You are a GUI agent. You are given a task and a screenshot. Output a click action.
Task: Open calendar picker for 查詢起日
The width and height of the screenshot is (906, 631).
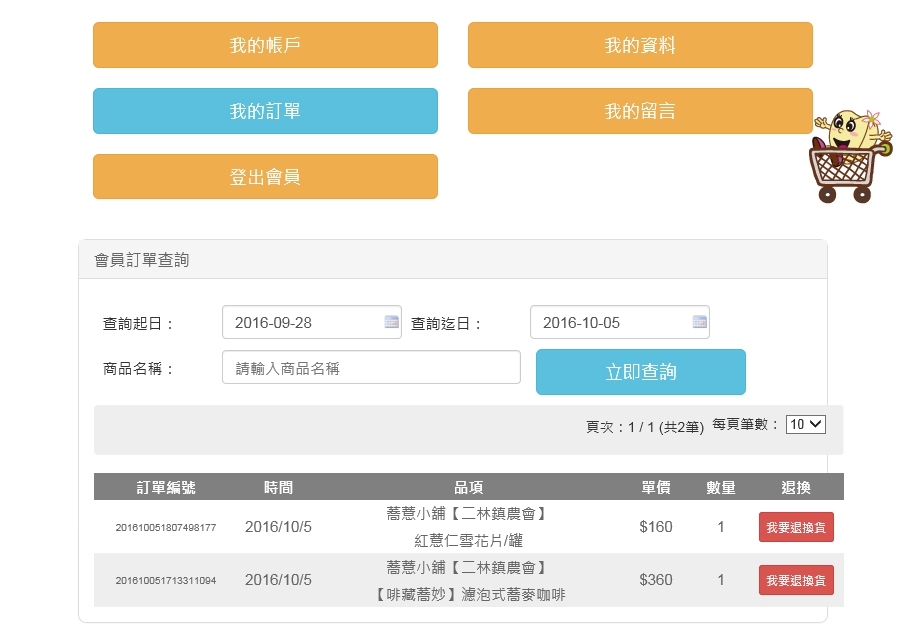391,322
